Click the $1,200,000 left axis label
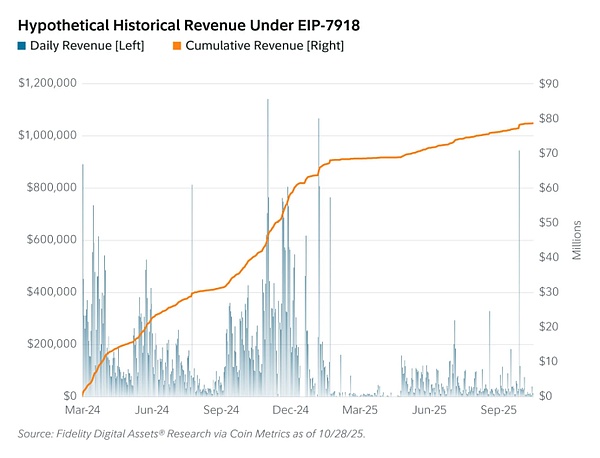 [47, 83]
